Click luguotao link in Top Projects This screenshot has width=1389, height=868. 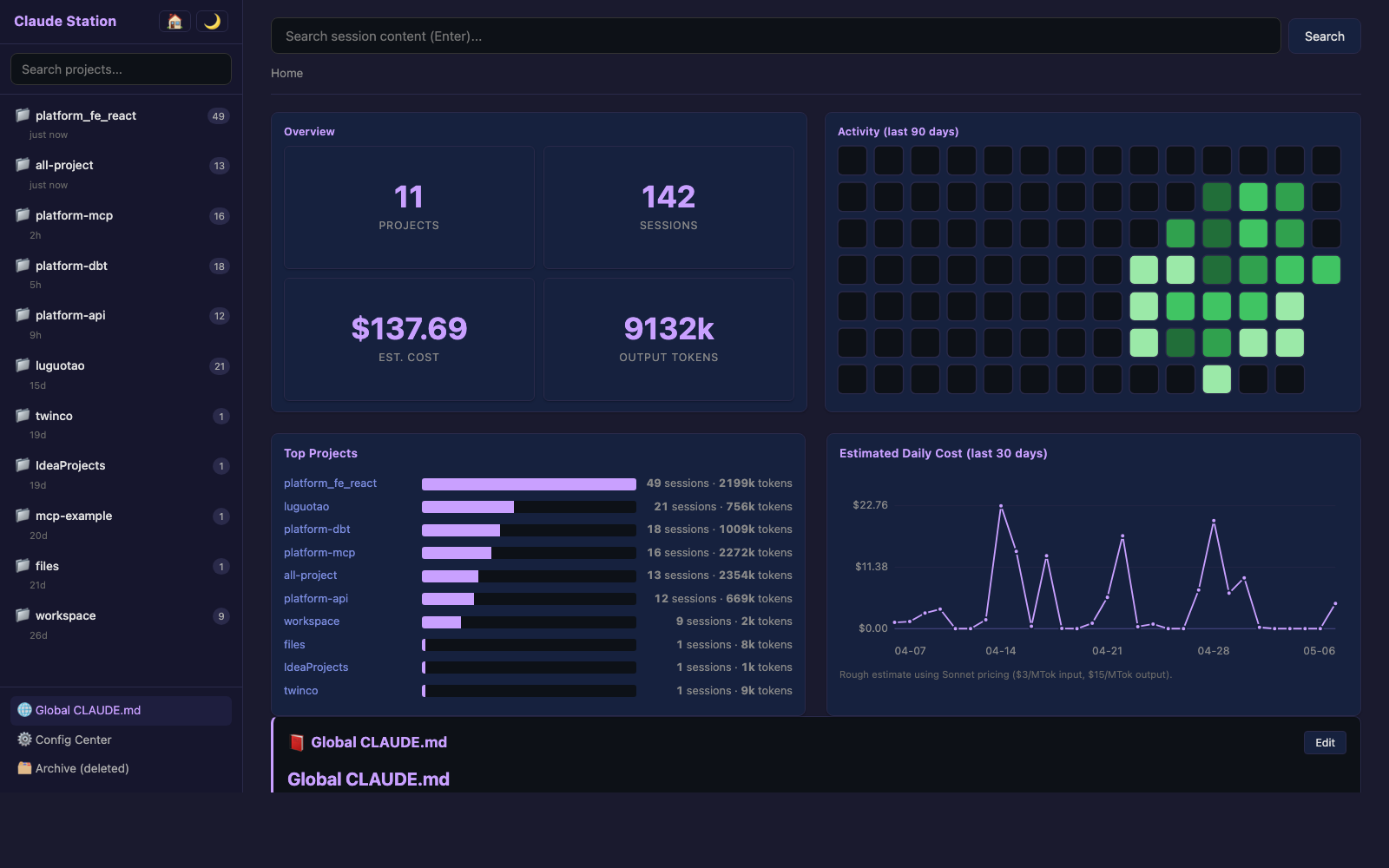pyautogui.click(x=306, y=507)
